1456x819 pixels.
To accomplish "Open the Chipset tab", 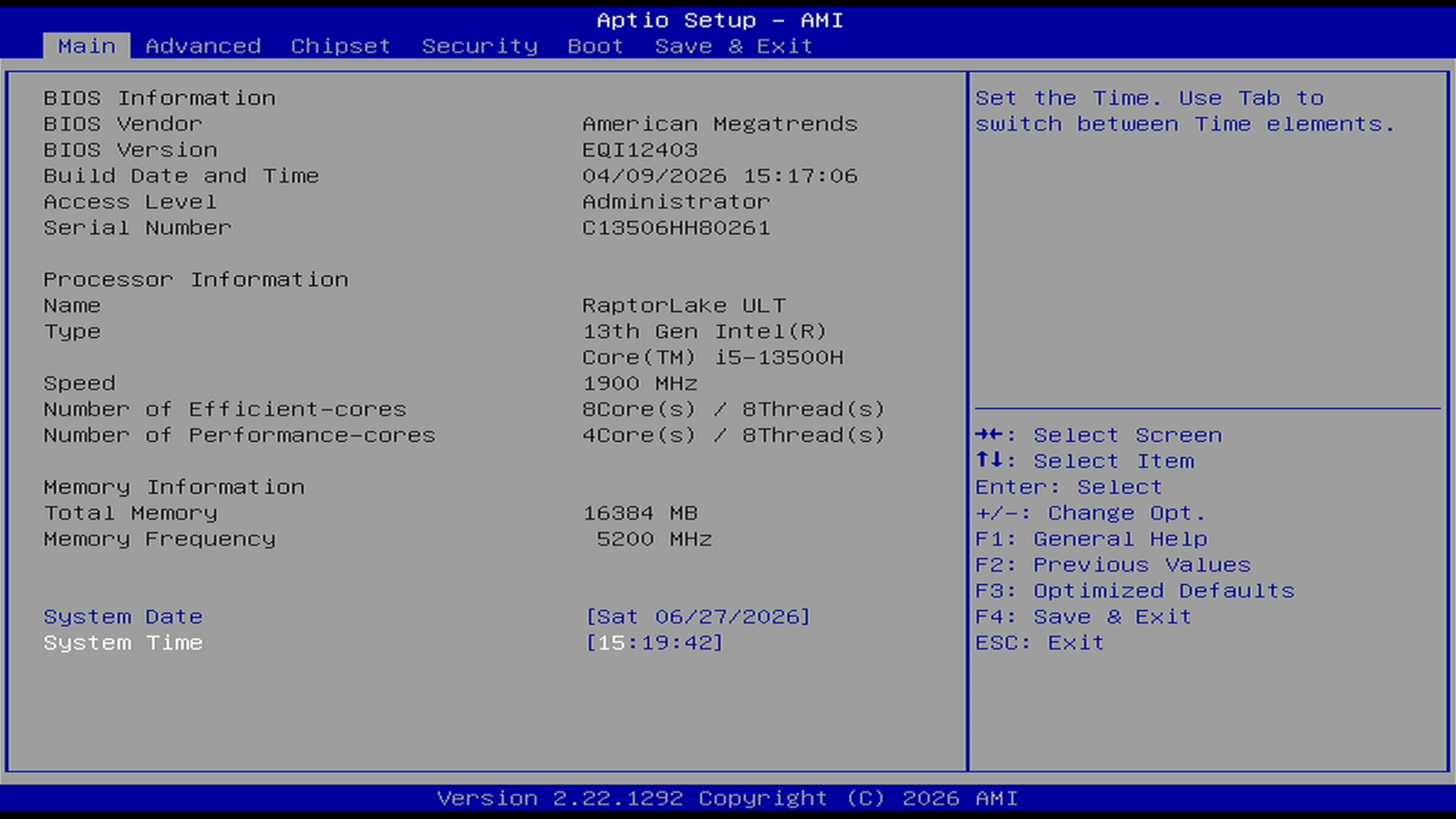I will (x=341, y=46).
